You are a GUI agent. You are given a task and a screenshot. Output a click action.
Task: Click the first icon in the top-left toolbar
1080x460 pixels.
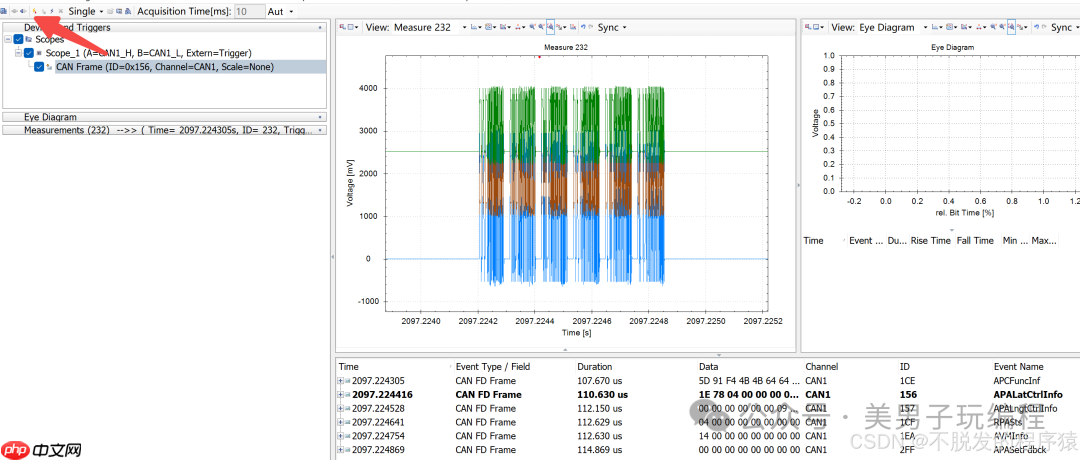coord(4,11)
